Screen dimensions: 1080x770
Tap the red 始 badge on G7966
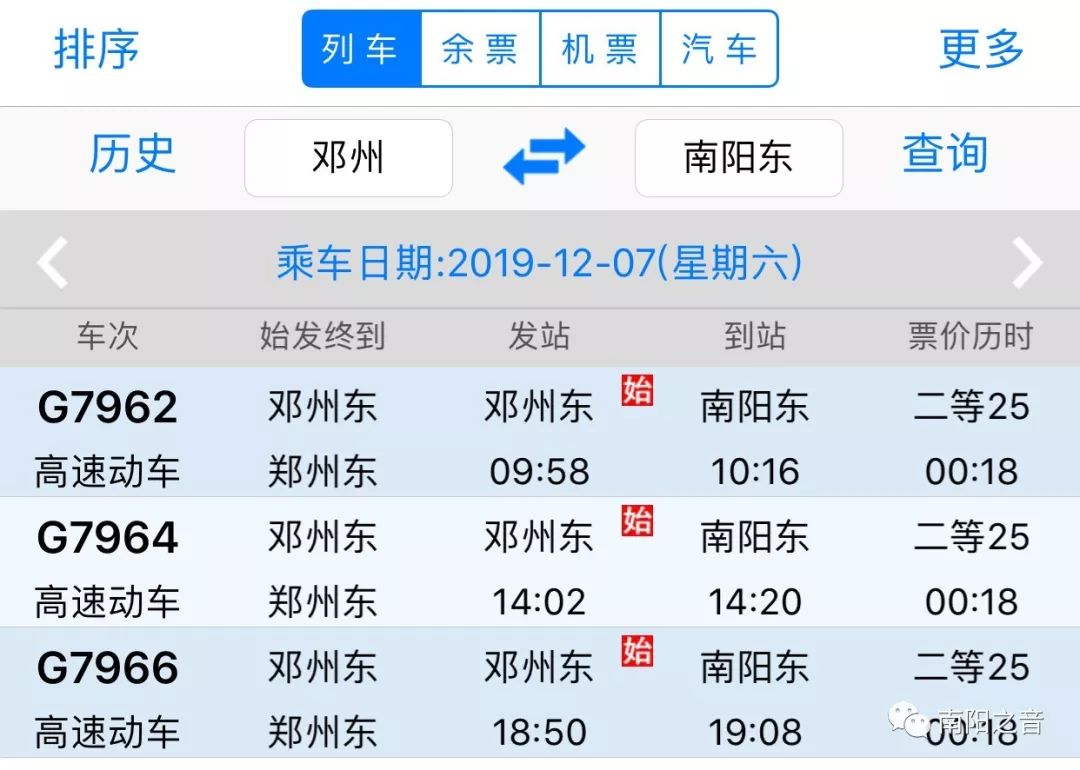[x=637, y=650]
